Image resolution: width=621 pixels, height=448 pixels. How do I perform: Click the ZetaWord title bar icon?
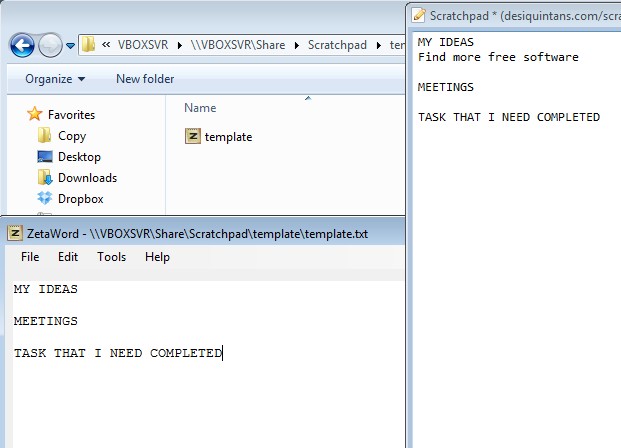coord(15,233)
